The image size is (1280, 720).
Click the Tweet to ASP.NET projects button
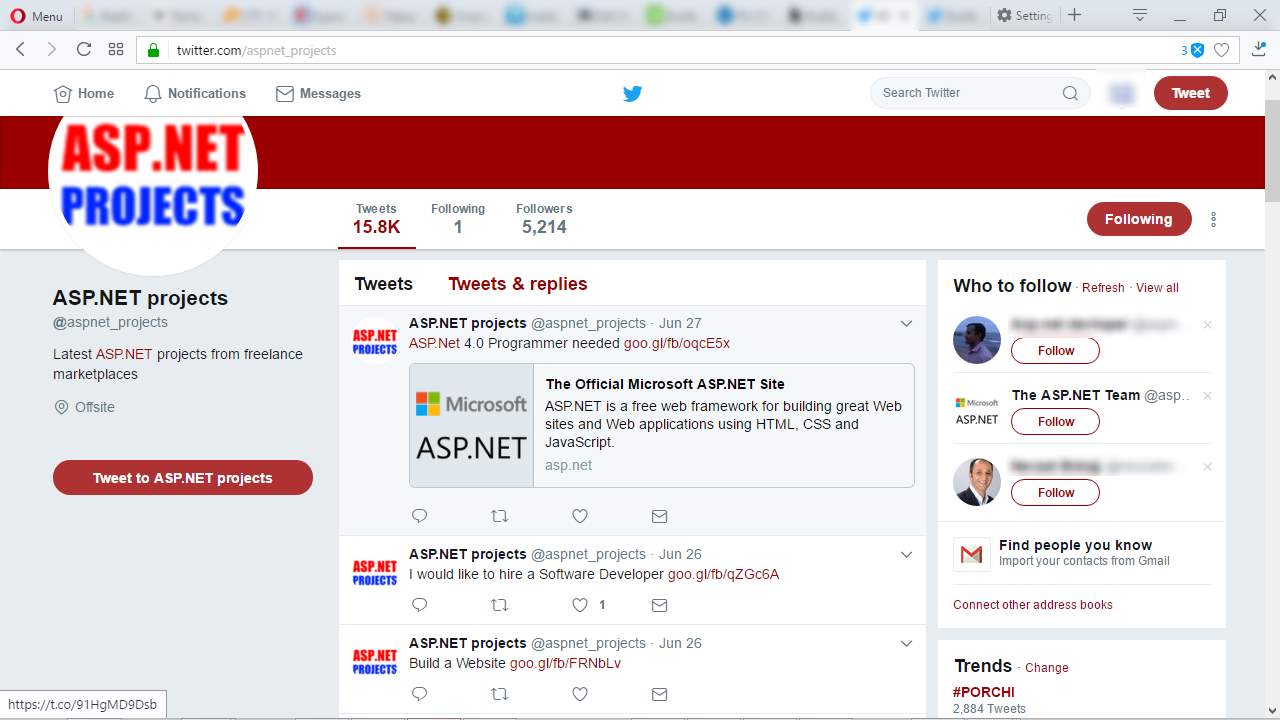tap(183, 478)
